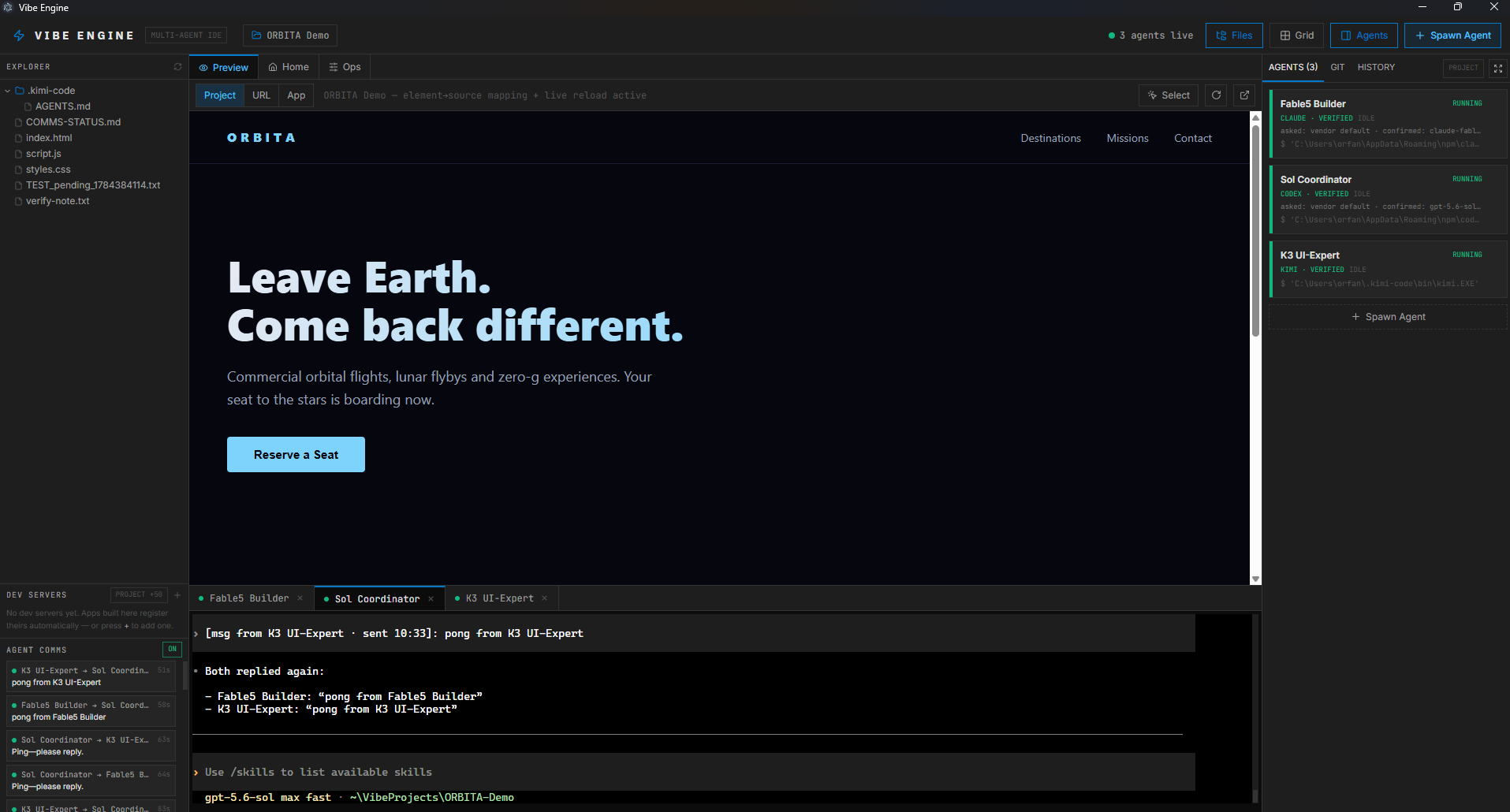This screenshot has width=1510, height=812.
Task: Toggle the Agents panel
Action: click(1364, 35)
